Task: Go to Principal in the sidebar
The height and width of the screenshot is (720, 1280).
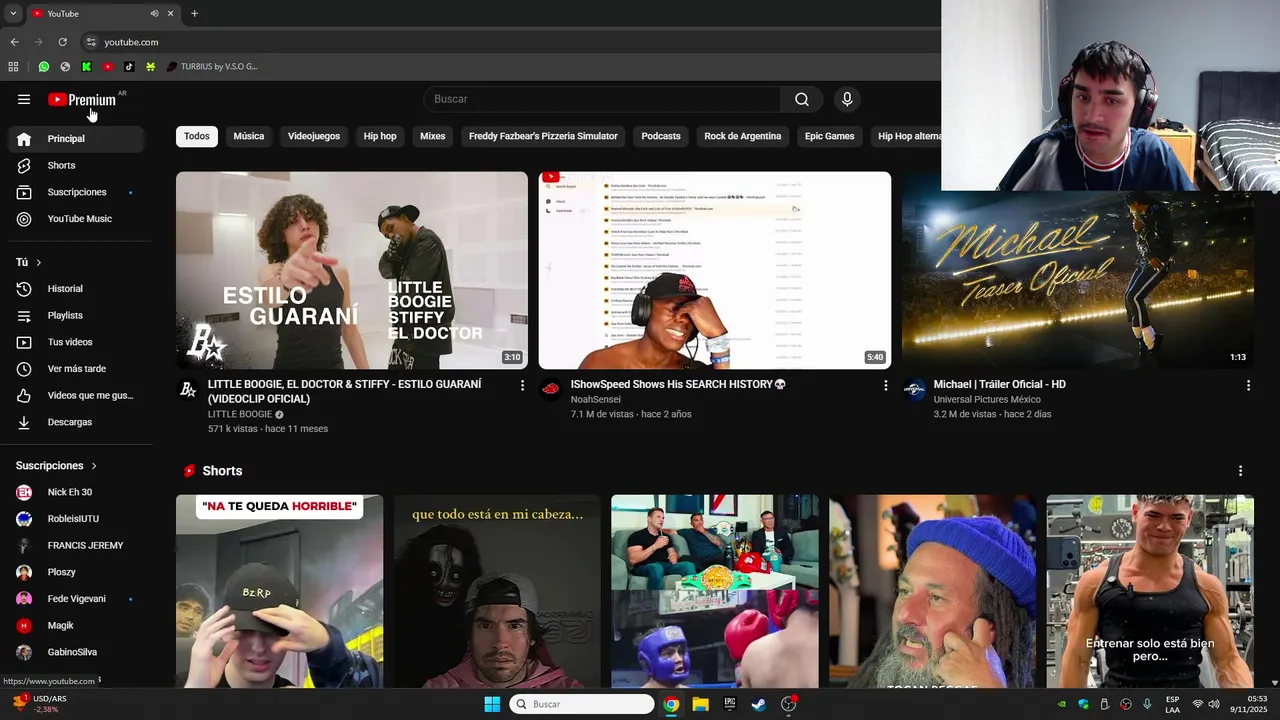Action: [76, 139]
